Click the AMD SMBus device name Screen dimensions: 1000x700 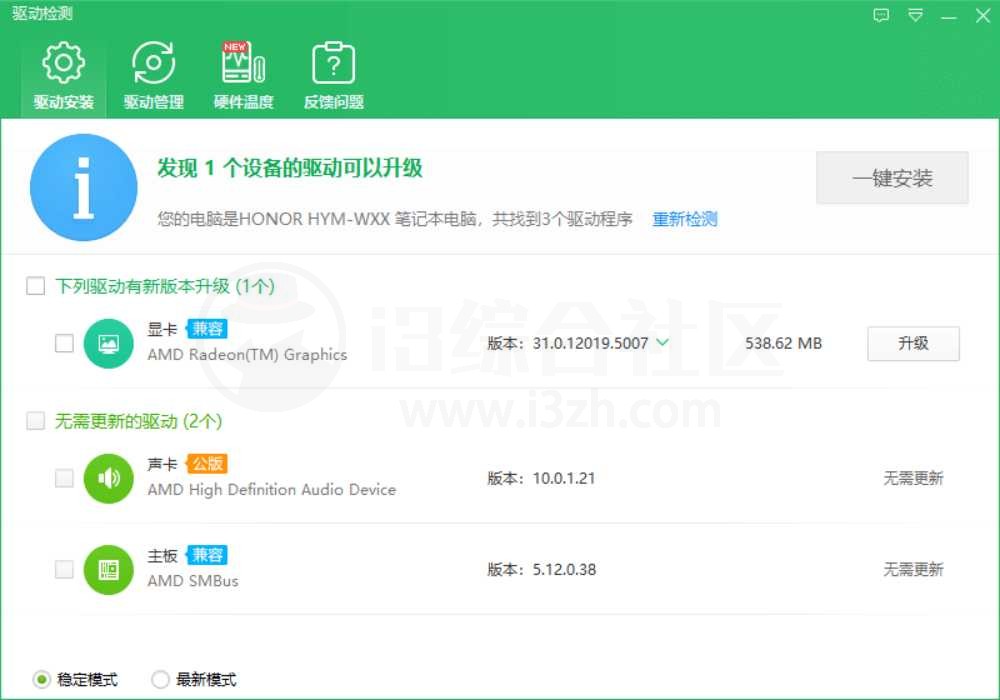click(x=193, y=581)
